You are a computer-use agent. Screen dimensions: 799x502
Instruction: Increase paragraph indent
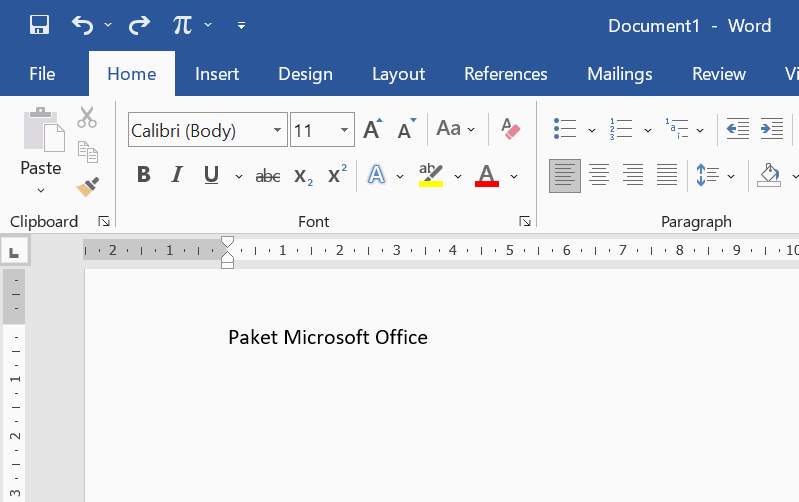click(x=771, y=129)
